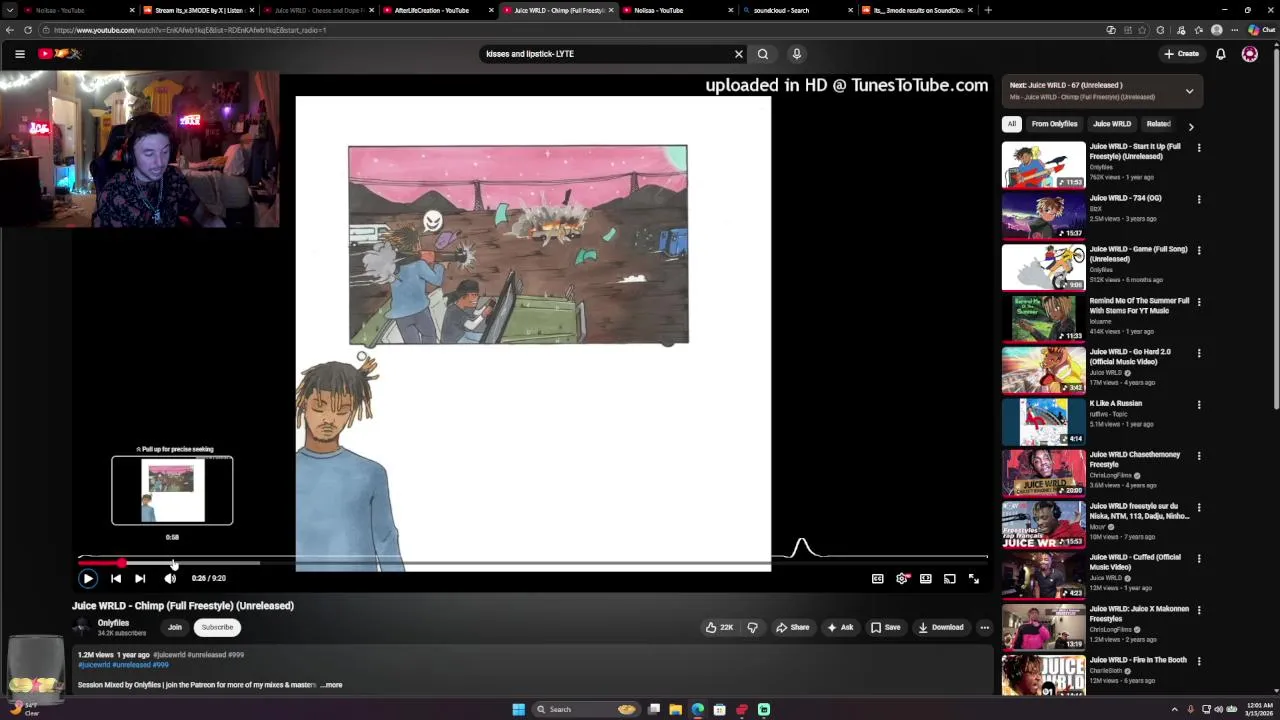Screen dimensions: 1280x720
Task: Open the player settings gear
Action: pos(902,578)
